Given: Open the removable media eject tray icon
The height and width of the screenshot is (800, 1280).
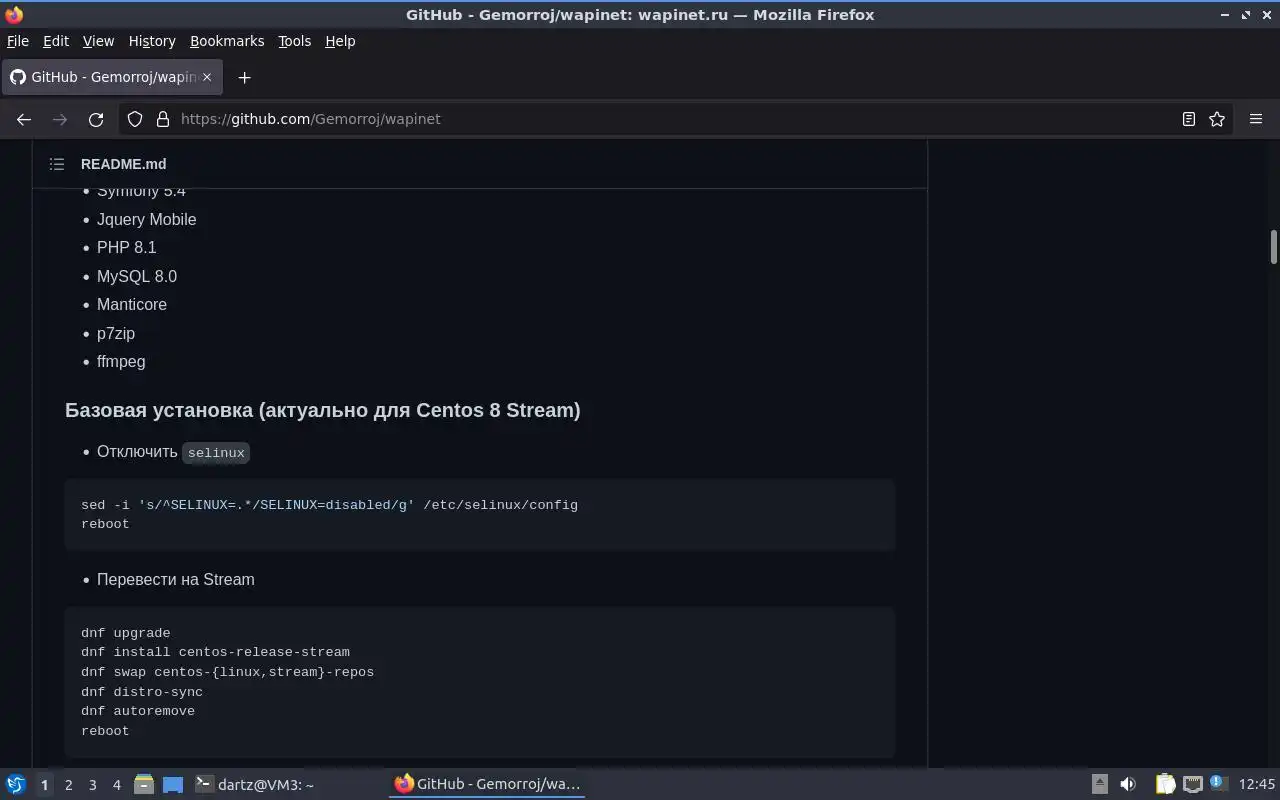Looking at the screenshot, I should [x=1099, y=785].
